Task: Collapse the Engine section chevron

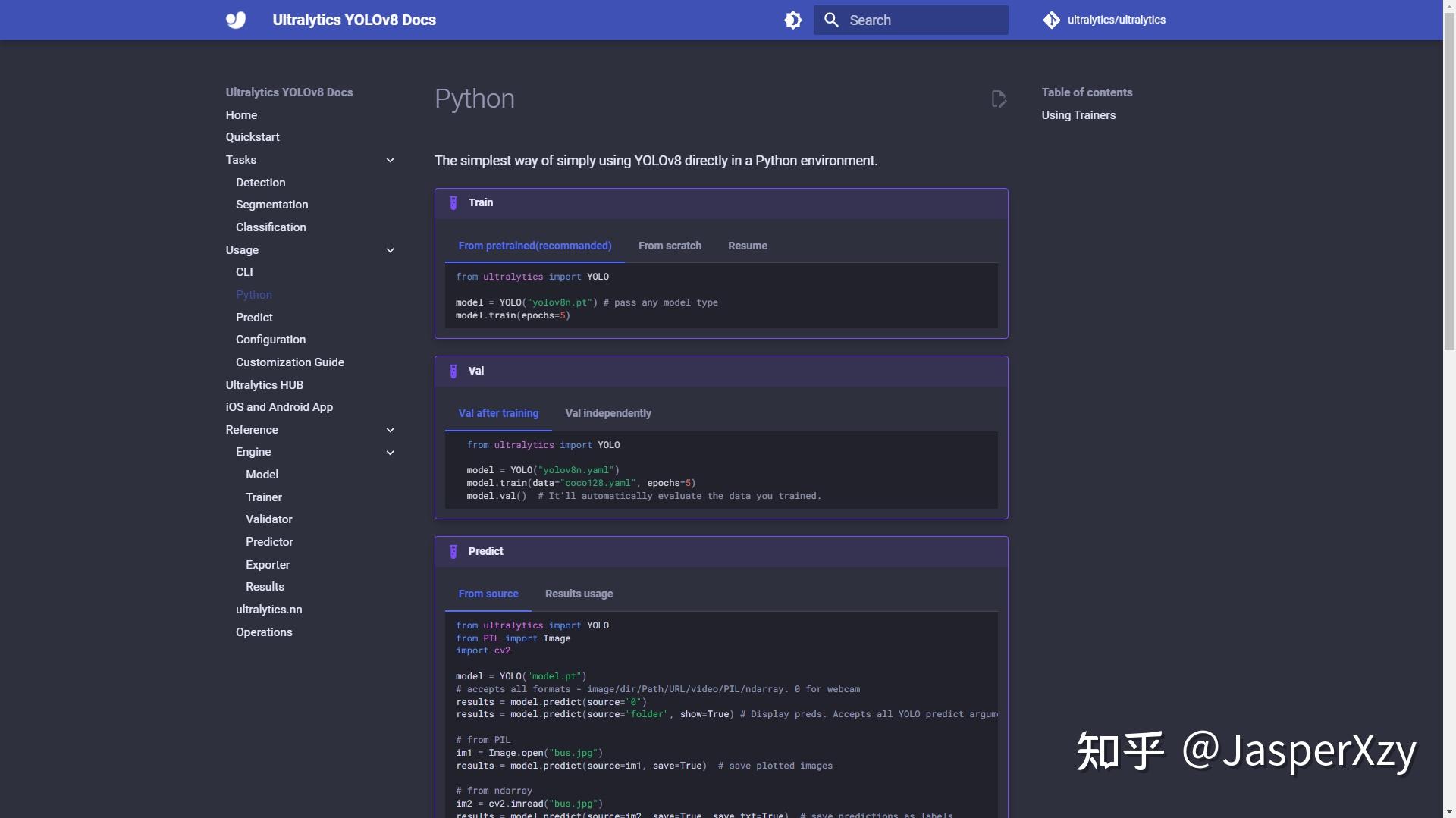Action: pyautogui.click(x=390, y=453)
